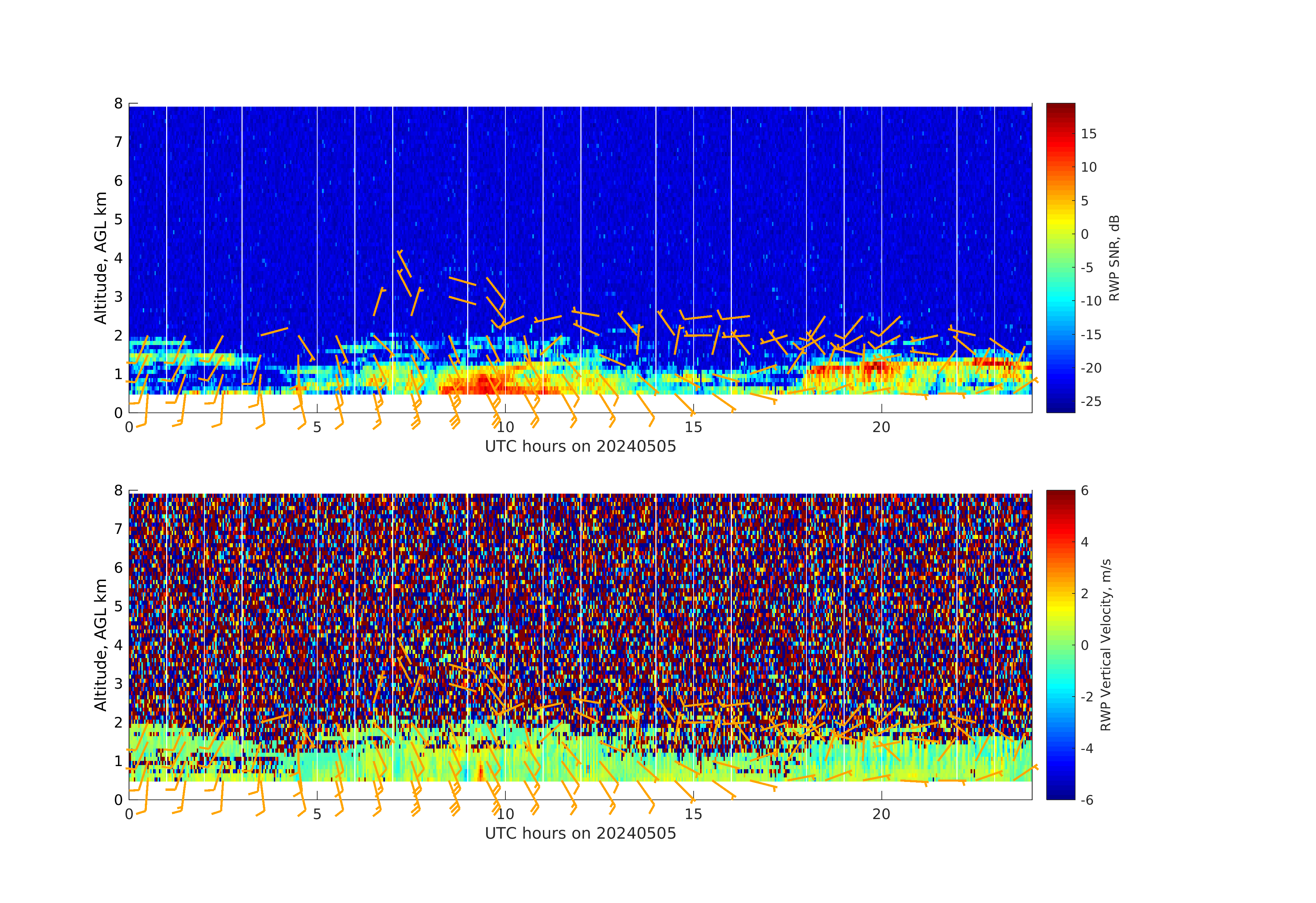
Task: Click the 0 dB label on SNR colorbar
Action: pyautogui.click(x=1084, y=234)
